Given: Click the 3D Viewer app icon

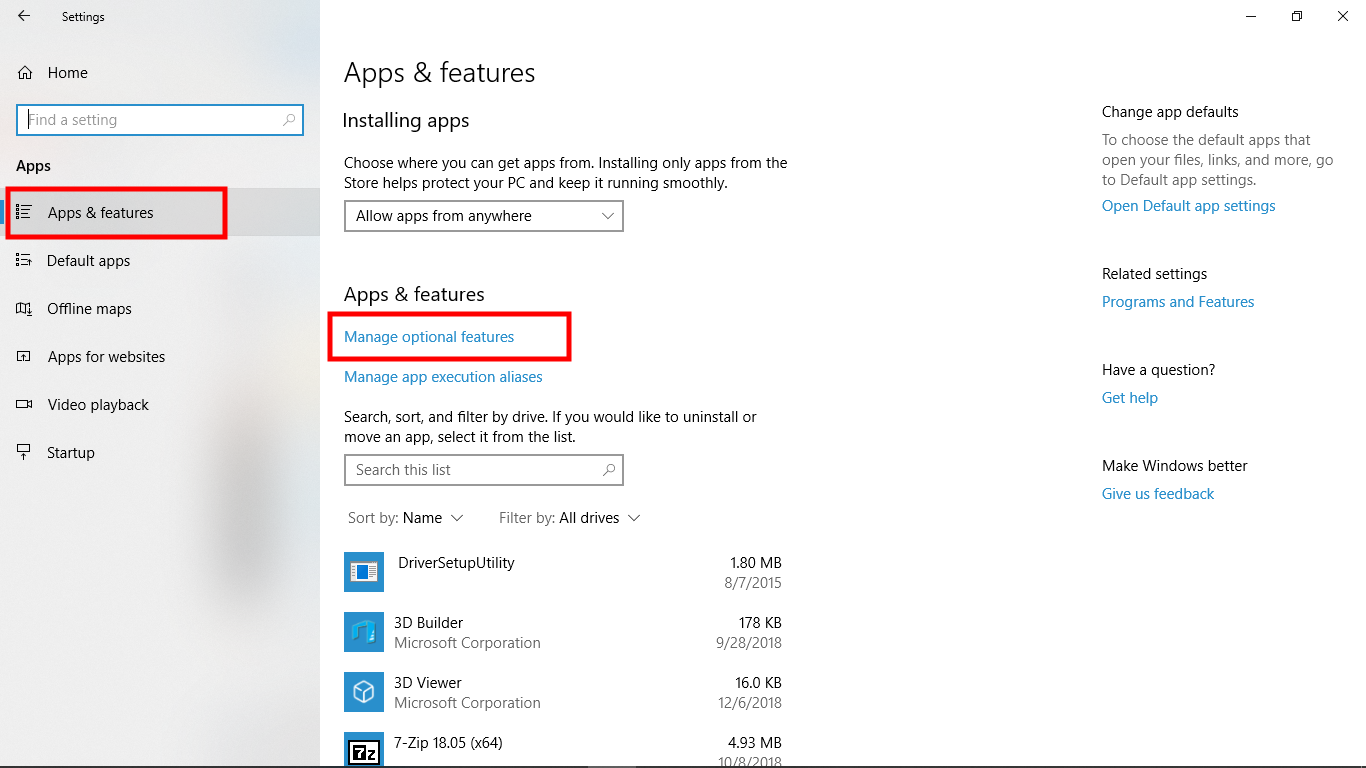Looking at the screenshot, I should 364,692.
